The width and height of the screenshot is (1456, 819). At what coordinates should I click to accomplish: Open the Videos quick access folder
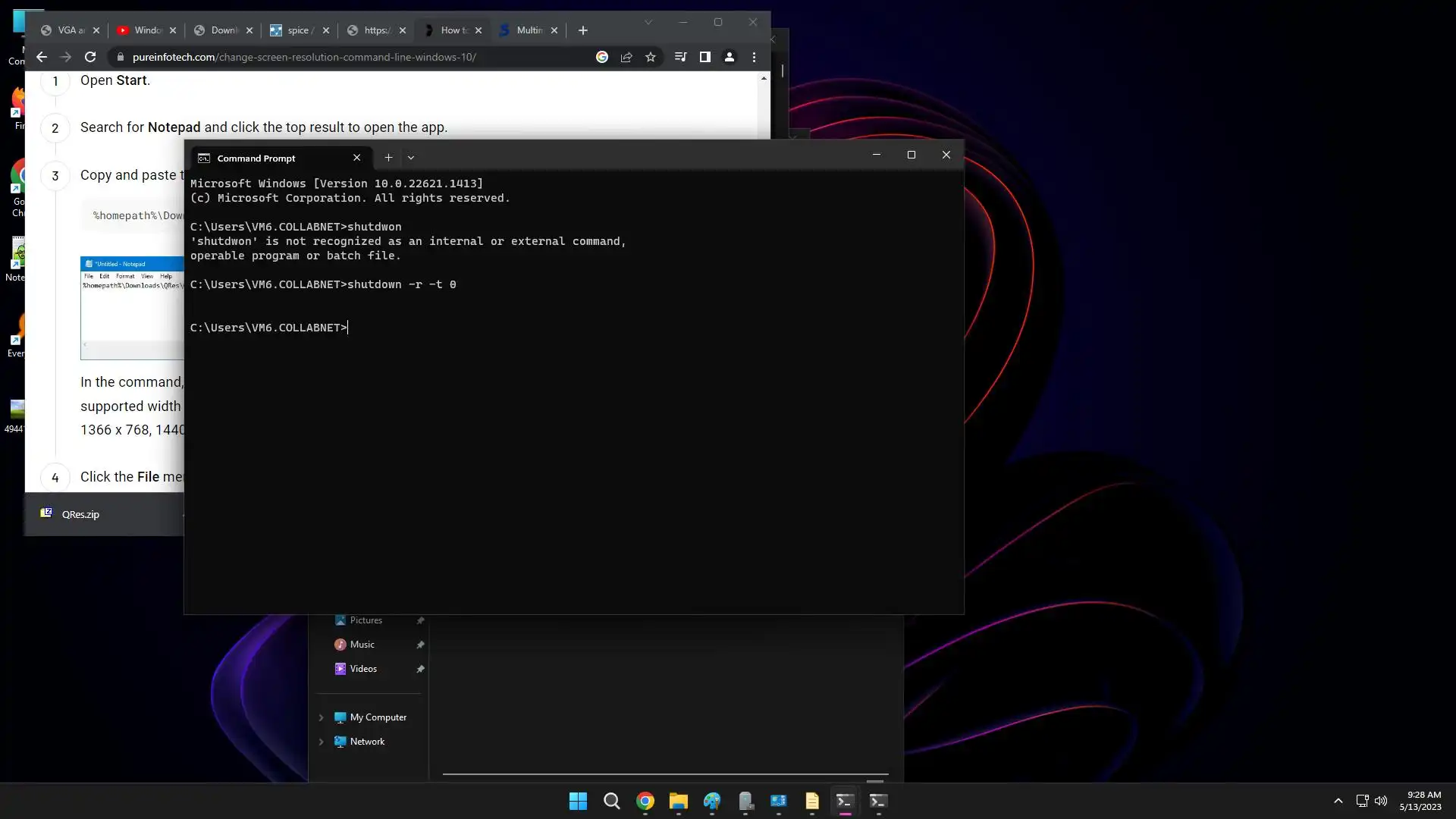pos(363,669)
